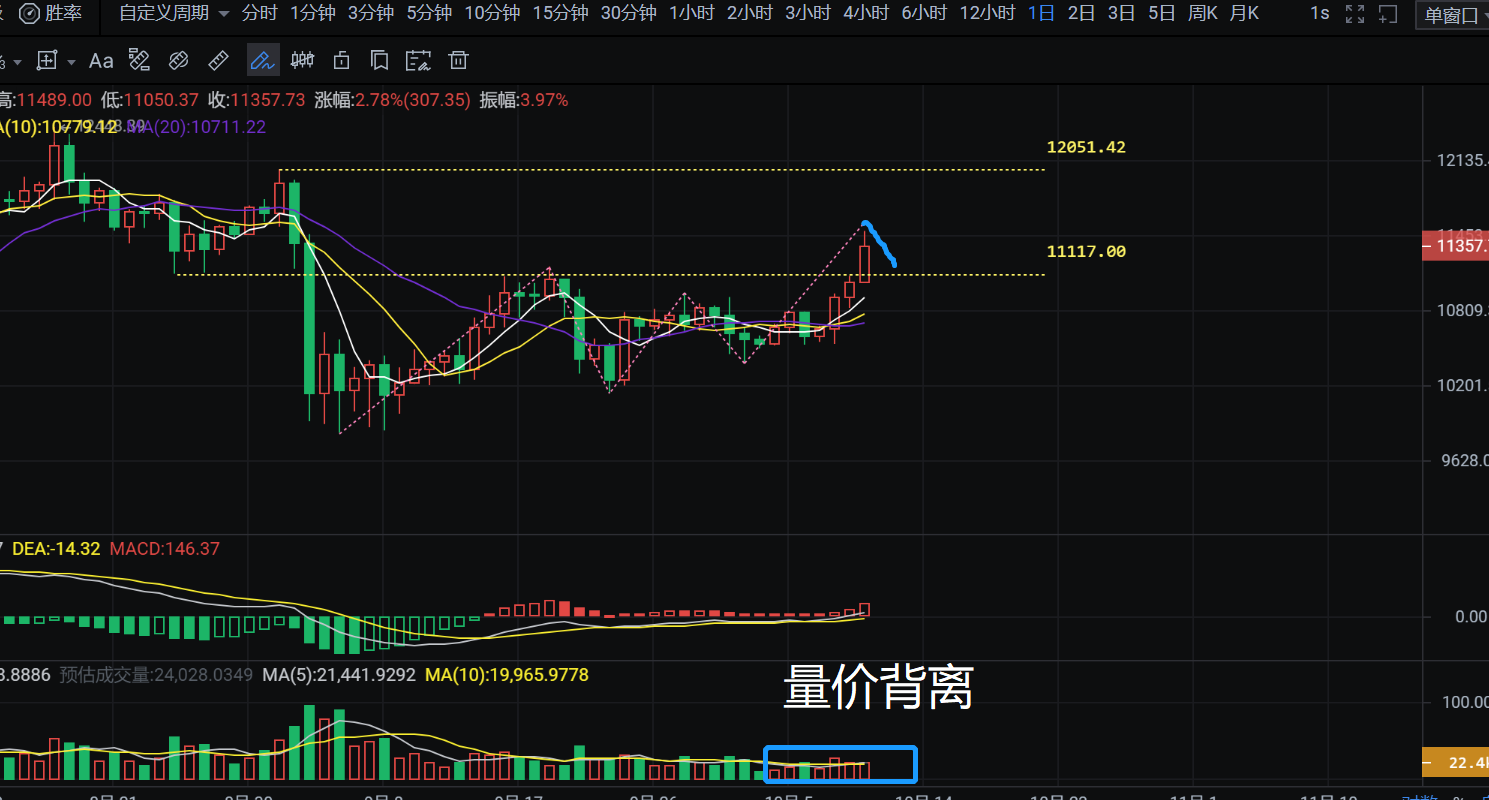Click the 量价背离 text annotation

click(x=878, y=688)
